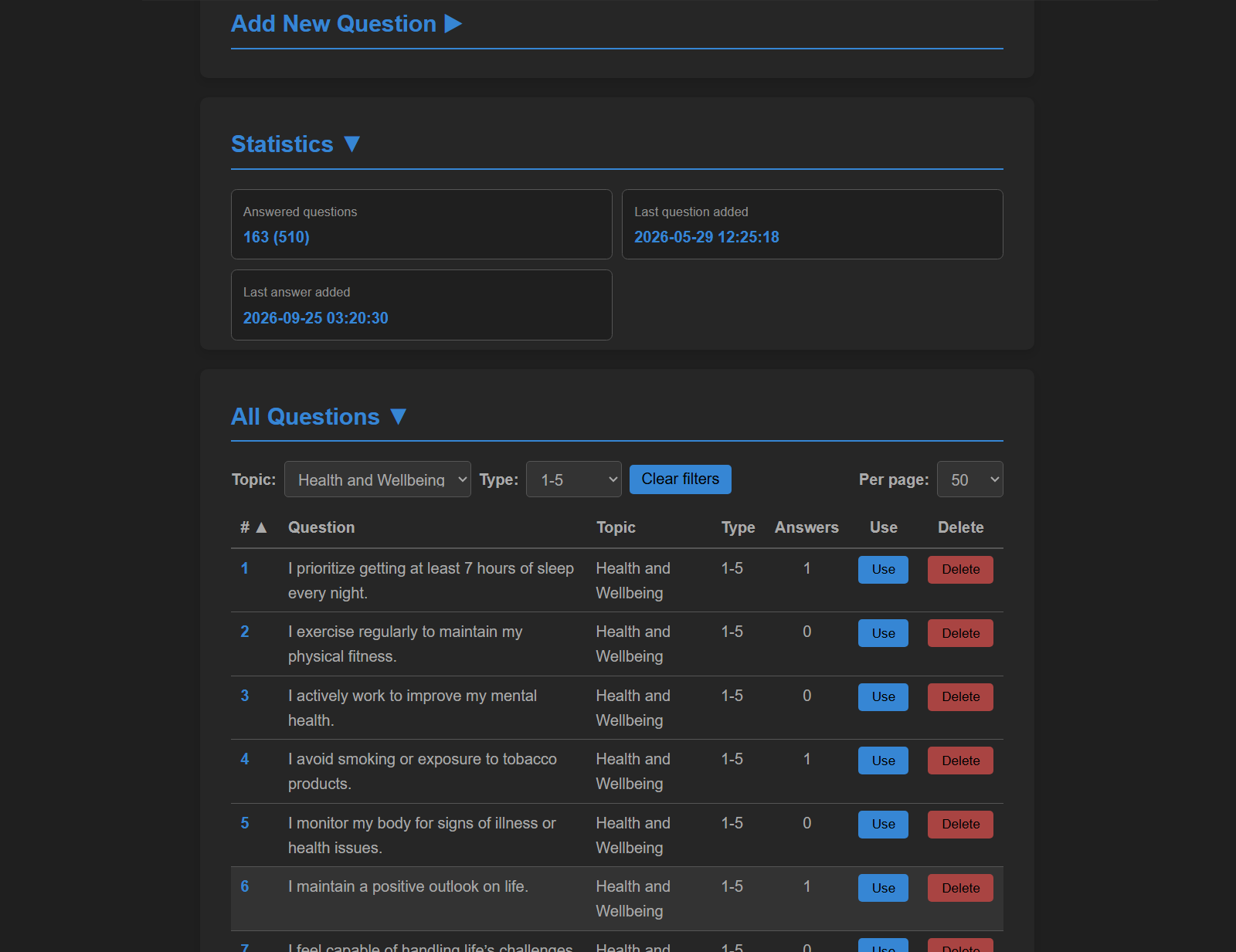Collapse the Statistics section
1236x952 pixels.
296,144
